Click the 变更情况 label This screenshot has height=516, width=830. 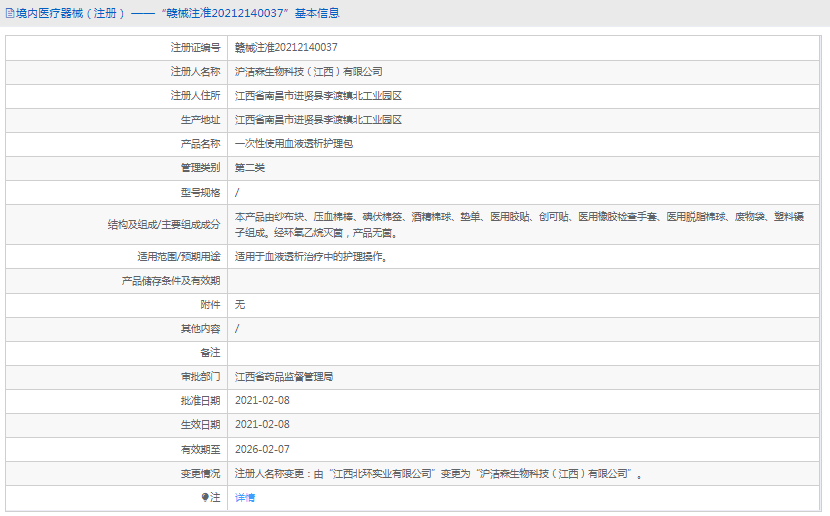[200, 474]
